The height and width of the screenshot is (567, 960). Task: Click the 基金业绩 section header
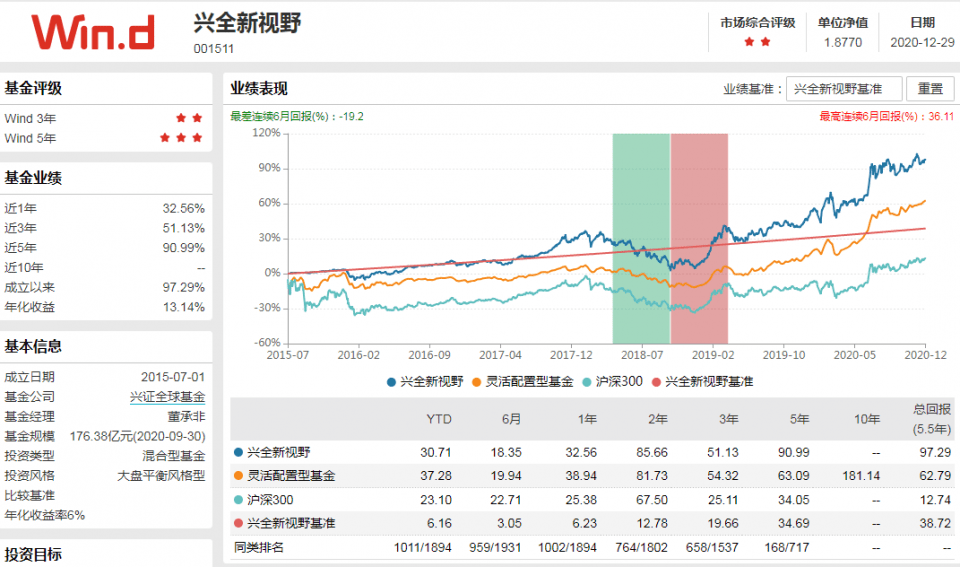click(x=33, y=178)
